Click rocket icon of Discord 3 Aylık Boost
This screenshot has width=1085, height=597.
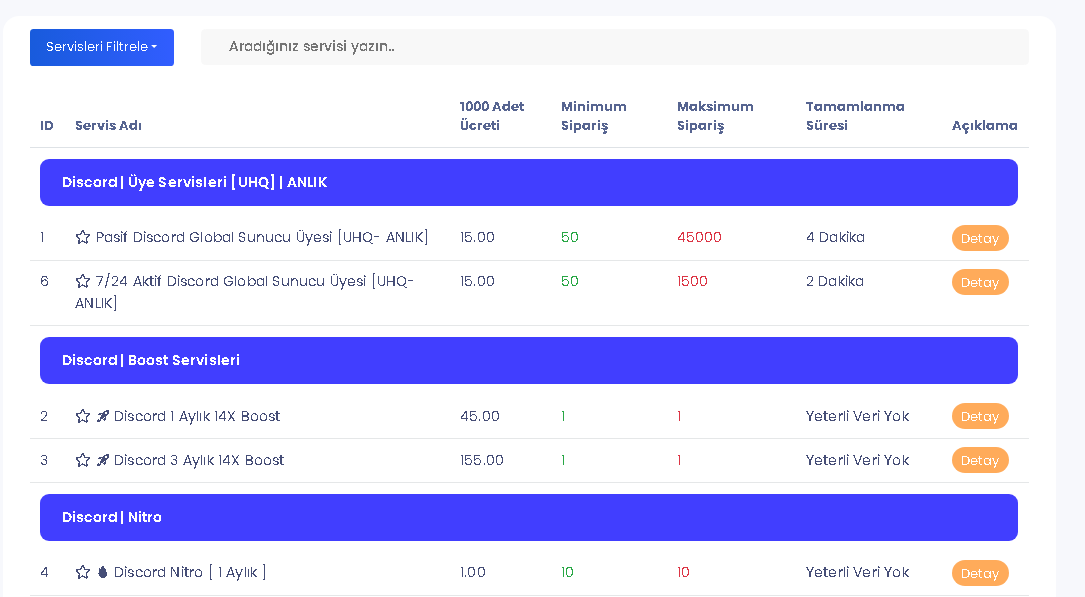click(x=102, y=460)
